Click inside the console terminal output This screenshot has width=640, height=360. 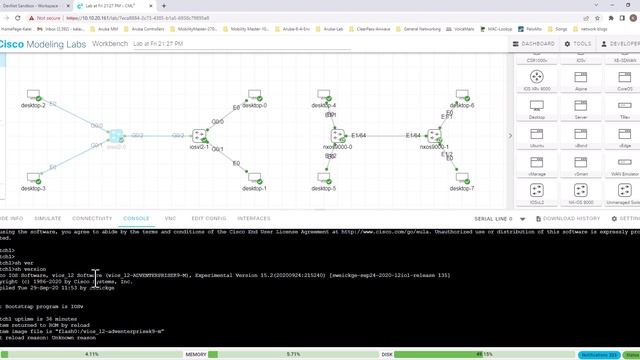[320, 288]
